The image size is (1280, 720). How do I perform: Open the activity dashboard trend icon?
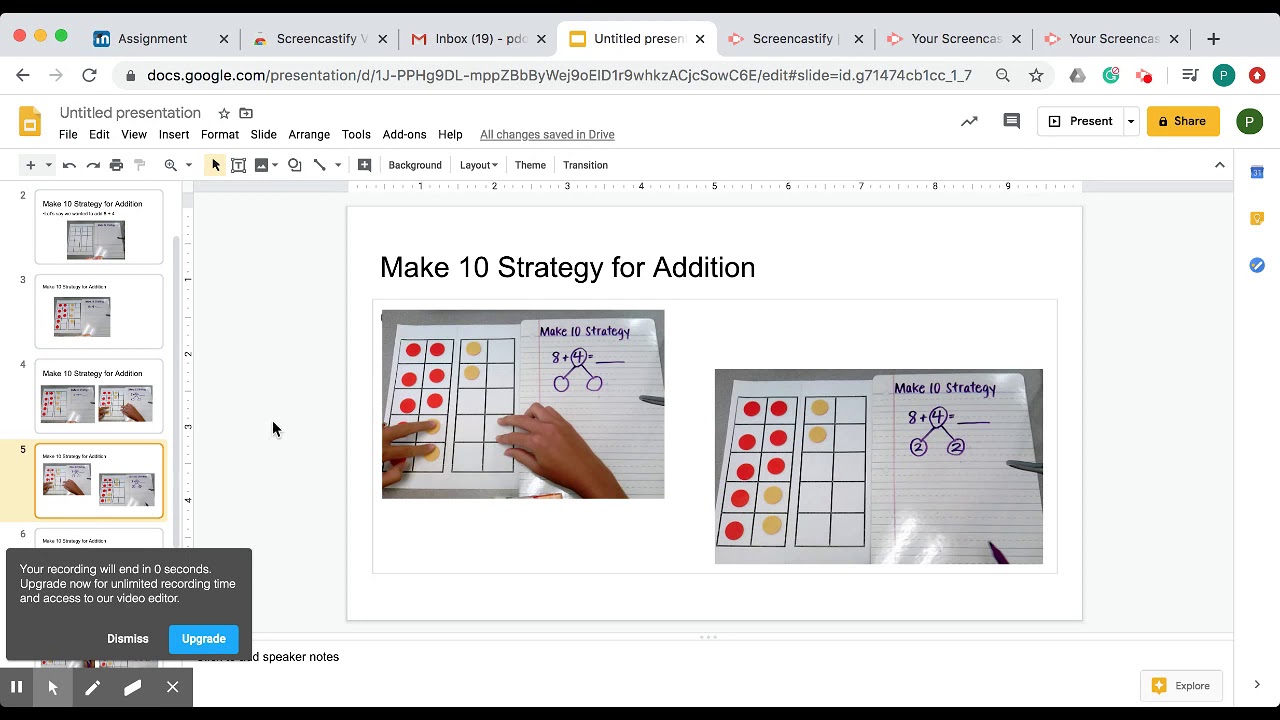click(969, 121)
